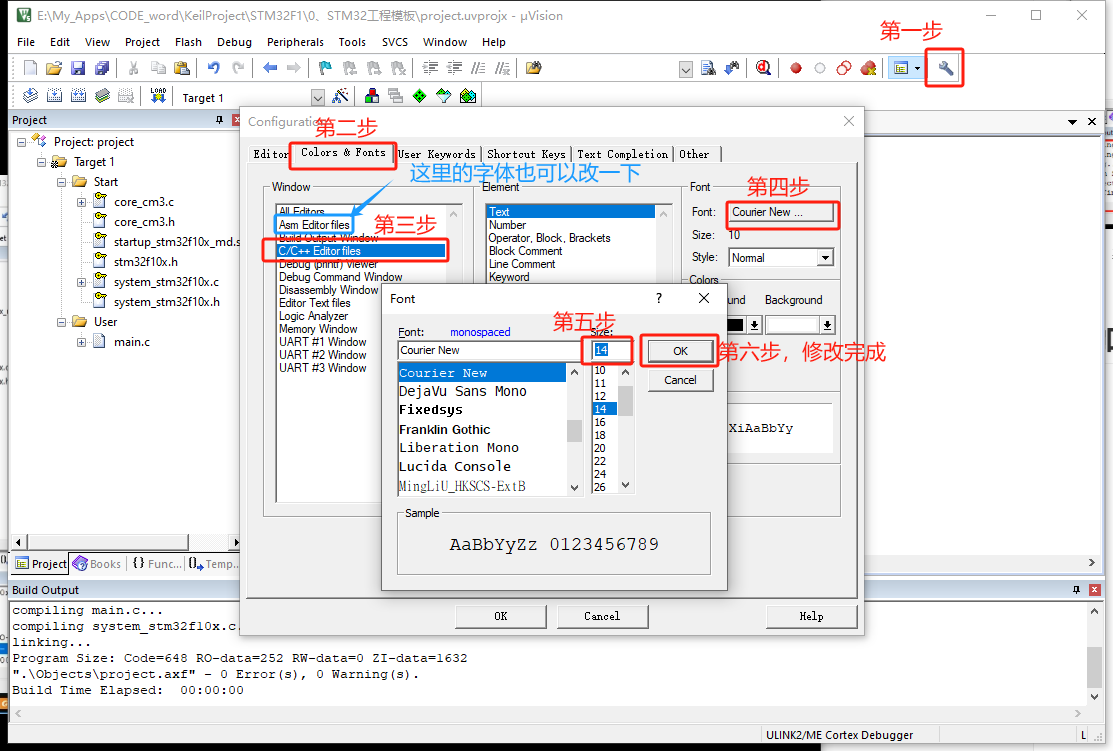The height and width of the screenshot is (751, 1113).
Task: Open Manage Project Items colored blocks icon
Action: [x=371, y=96]
